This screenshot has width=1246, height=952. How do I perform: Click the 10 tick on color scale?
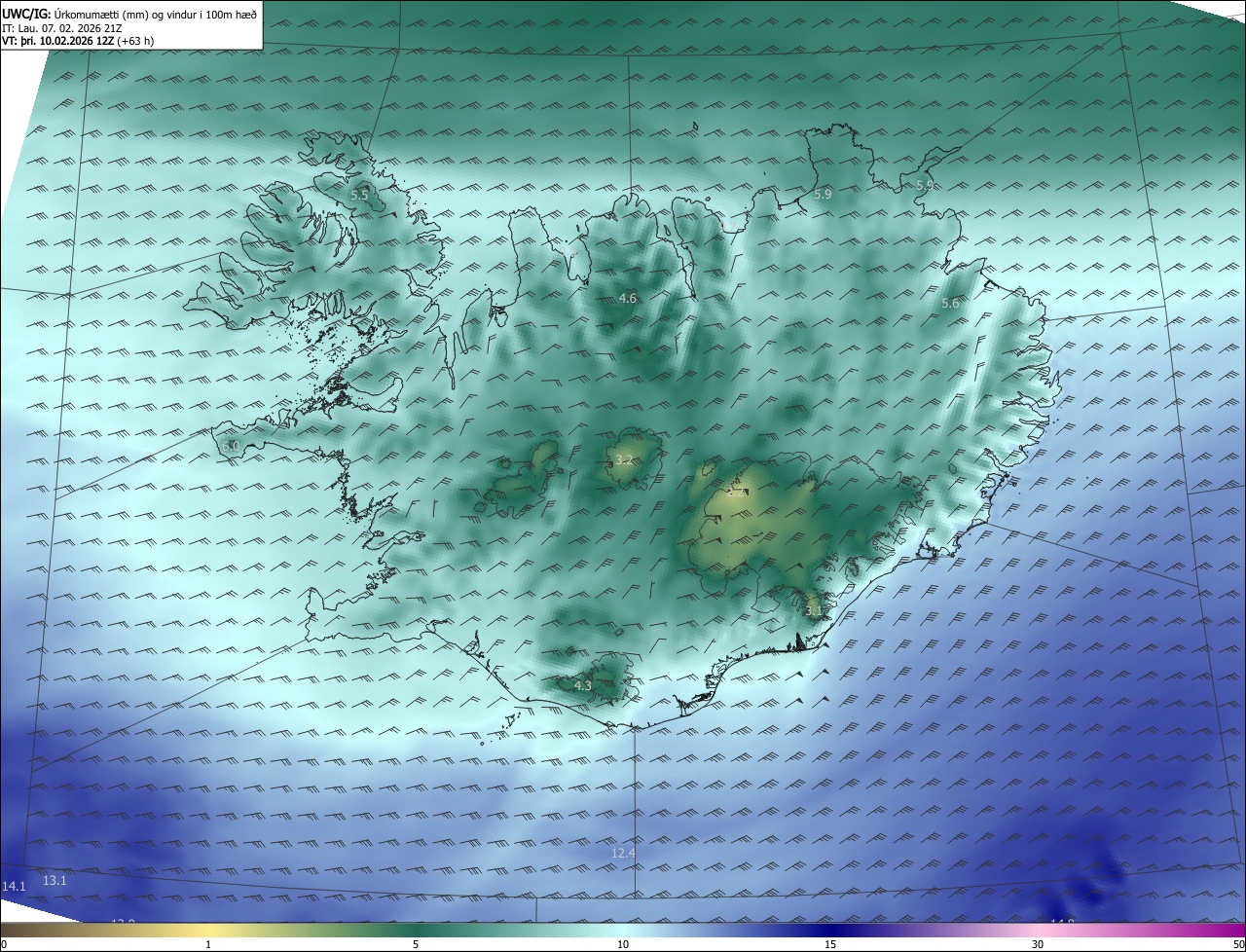click(623, 944)
